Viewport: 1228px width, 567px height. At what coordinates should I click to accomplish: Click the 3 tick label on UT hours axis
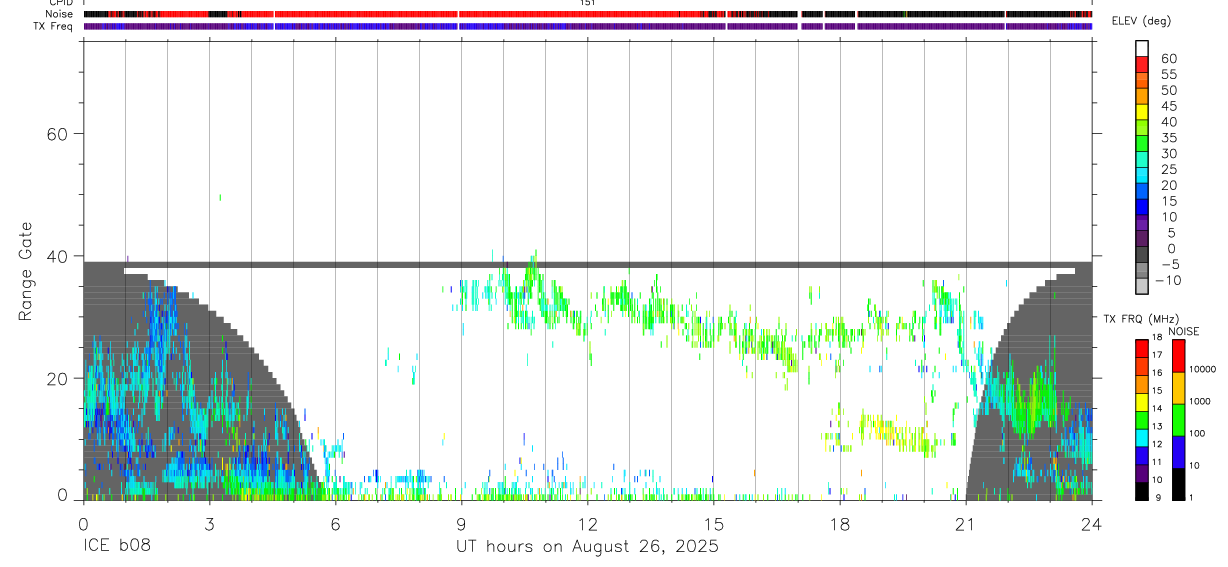tap(209, 524)
